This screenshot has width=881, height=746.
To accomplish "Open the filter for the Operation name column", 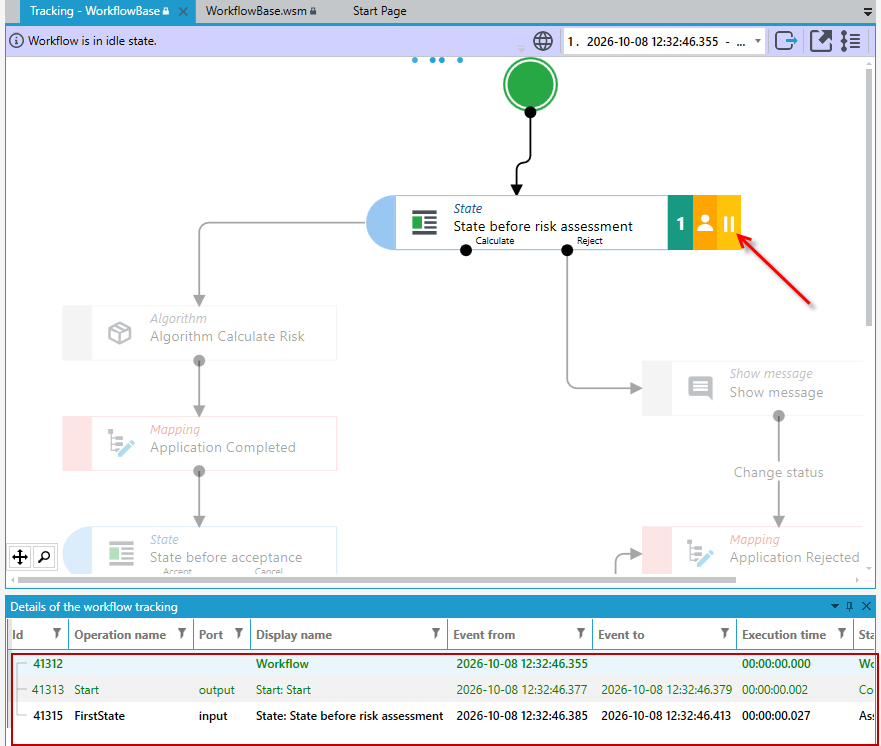I will (x=181, y=634).
